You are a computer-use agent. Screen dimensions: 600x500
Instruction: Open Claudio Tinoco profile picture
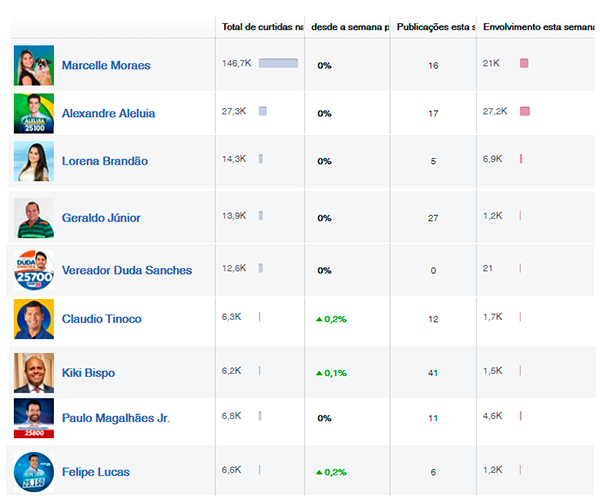(33, 319)
